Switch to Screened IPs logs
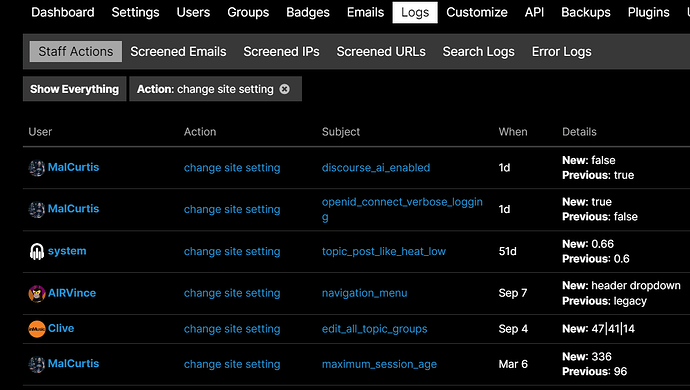Image resolution: width=690 pixels, height=390 pixels. (x=281, y=52)
